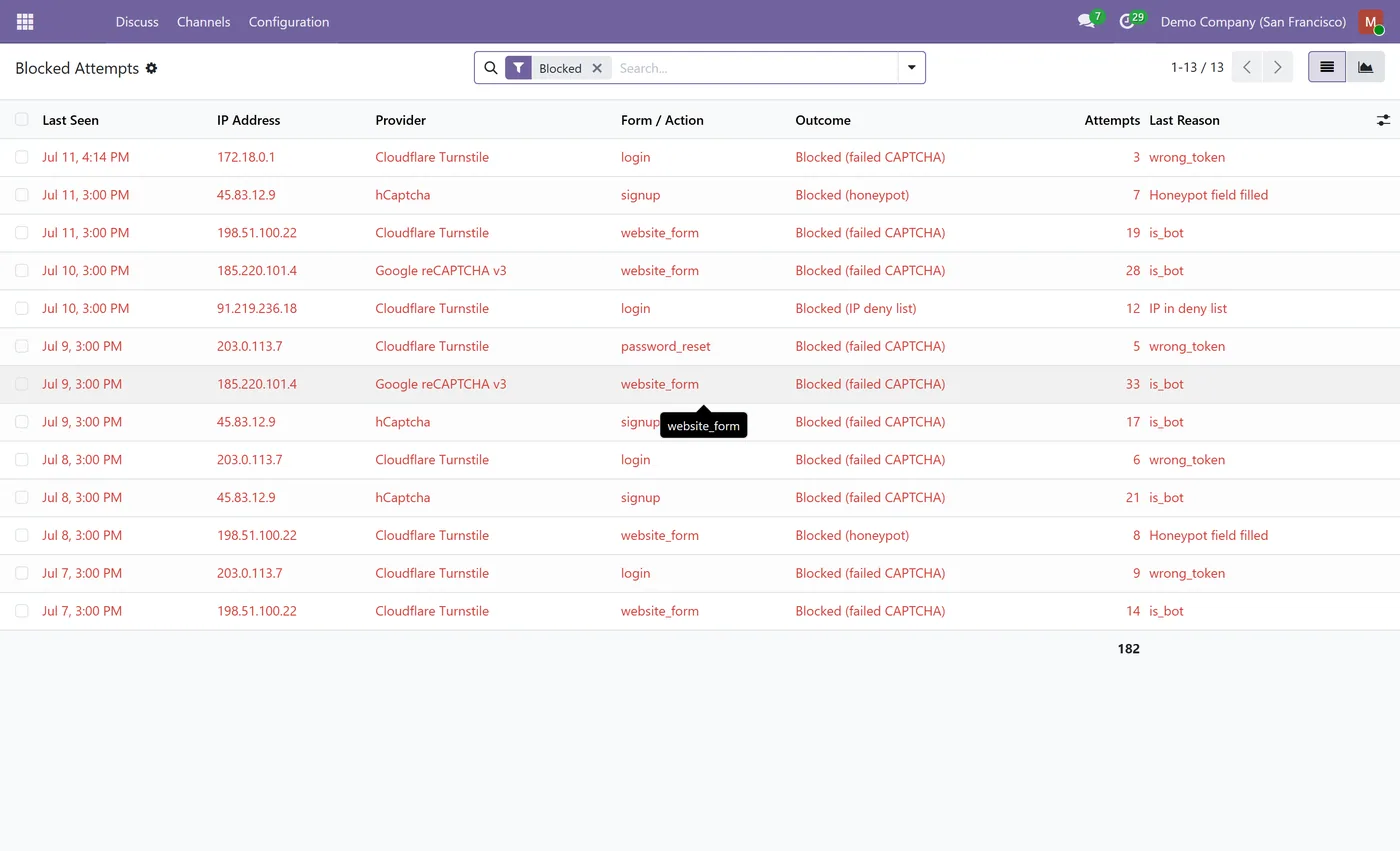Image resolution: width=1400 pixels, height=851 pixels.
Task: Switch to list view
Action: coord(1327,67)
